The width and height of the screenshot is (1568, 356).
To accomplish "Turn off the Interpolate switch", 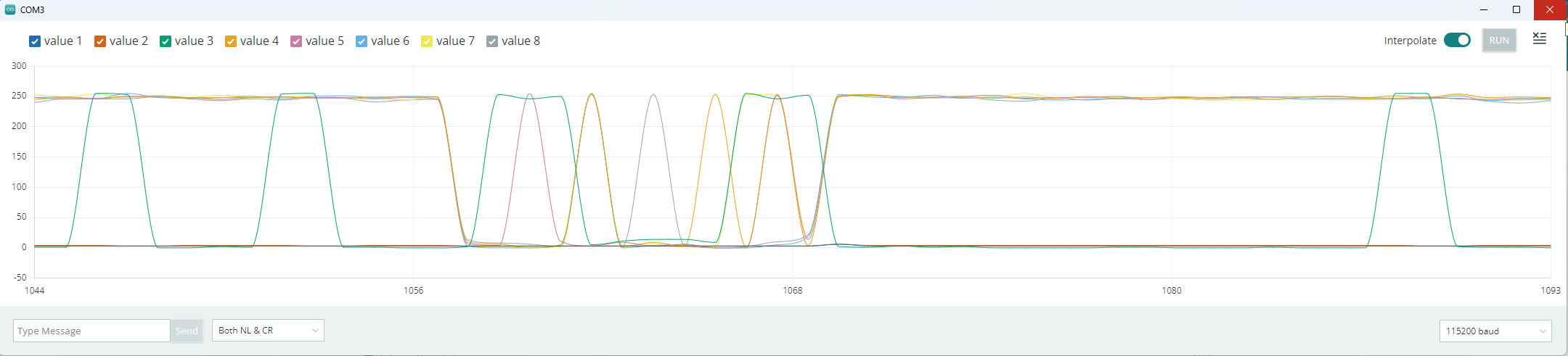I will pyautogui.click(x=1457, y=40).
